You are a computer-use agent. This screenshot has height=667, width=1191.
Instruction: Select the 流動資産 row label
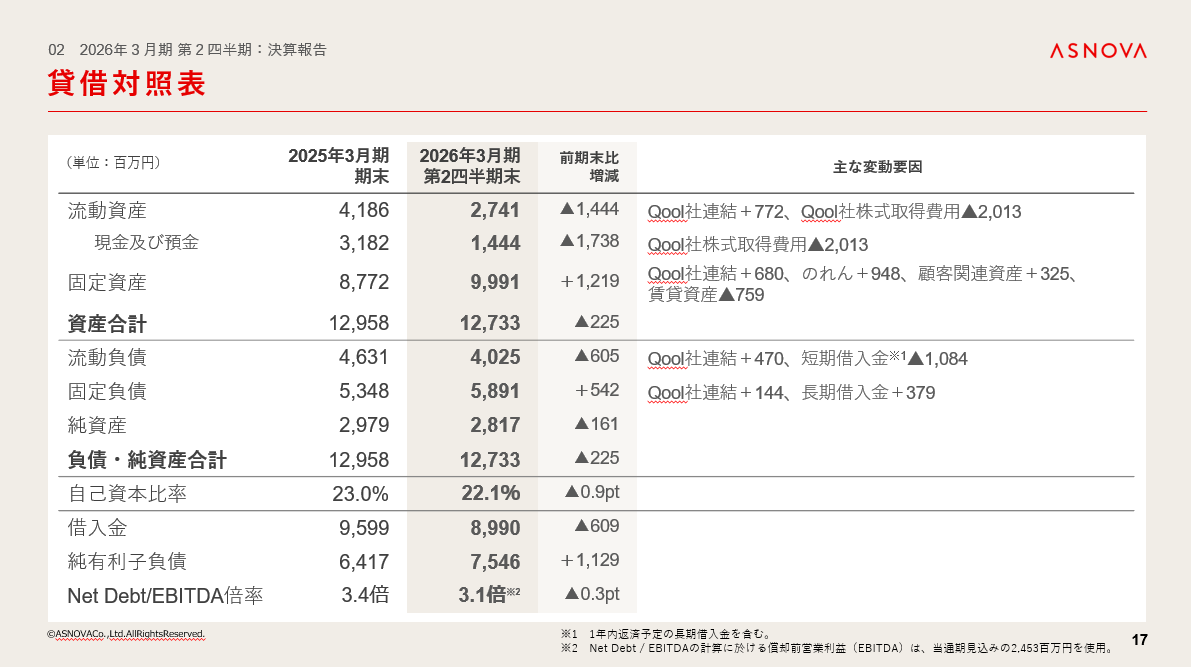coord(107,211)
